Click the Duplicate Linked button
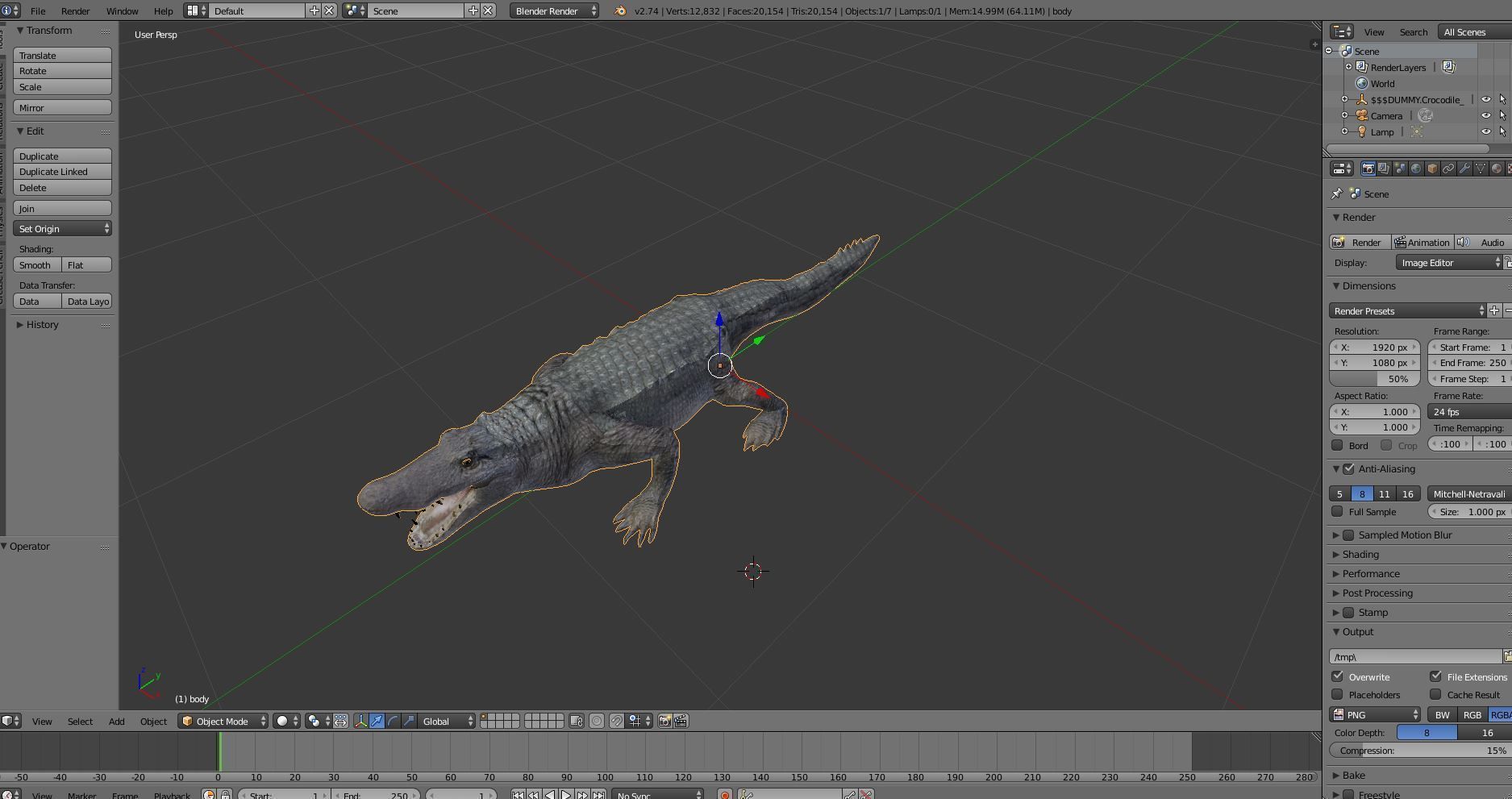 pos(62,171)
